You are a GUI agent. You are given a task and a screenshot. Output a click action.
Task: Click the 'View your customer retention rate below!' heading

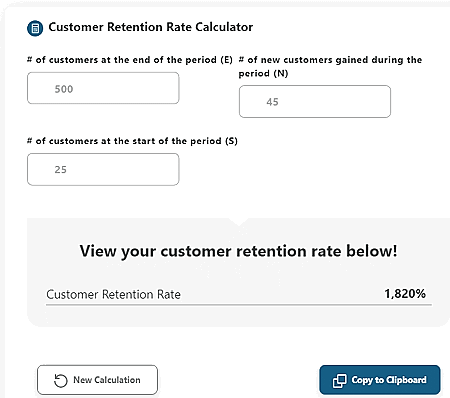pyautogui.click(x=238, y=251)
